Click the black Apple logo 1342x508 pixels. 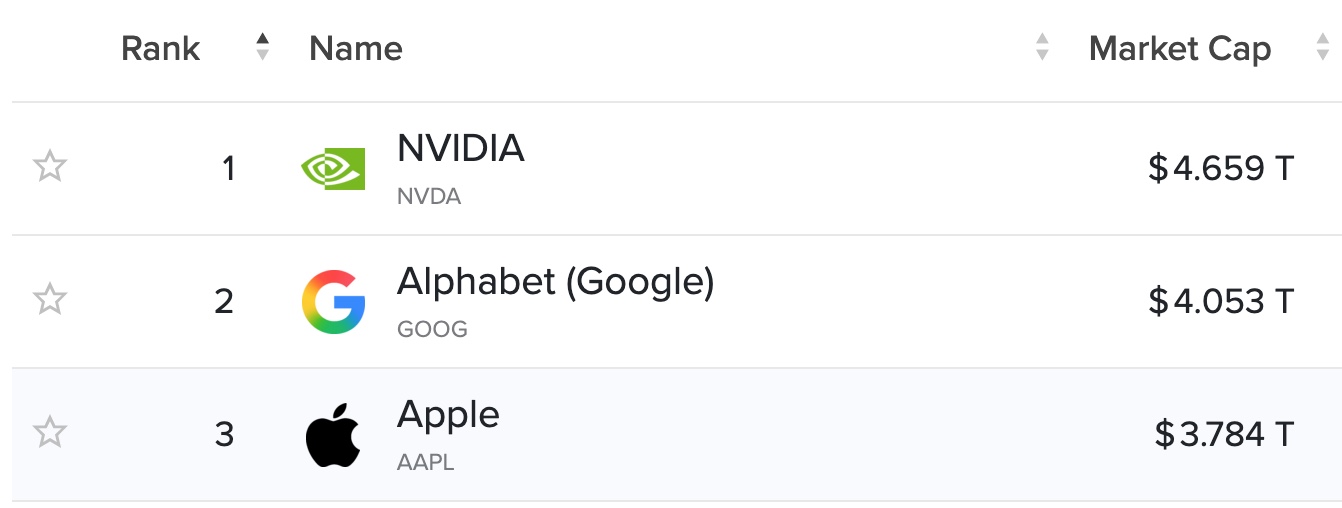(333, 435)
